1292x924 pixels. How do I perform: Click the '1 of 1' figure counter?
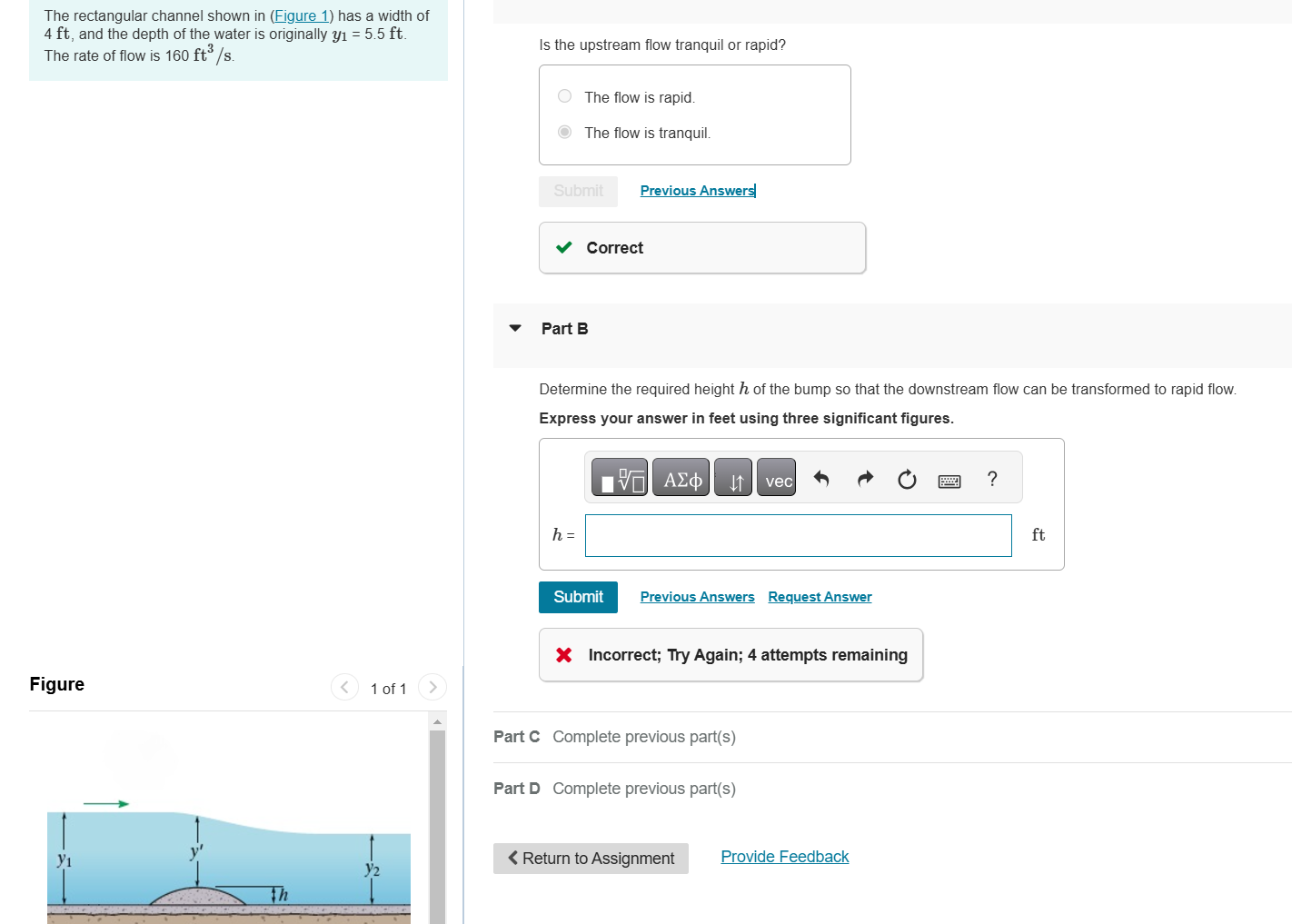388,689
